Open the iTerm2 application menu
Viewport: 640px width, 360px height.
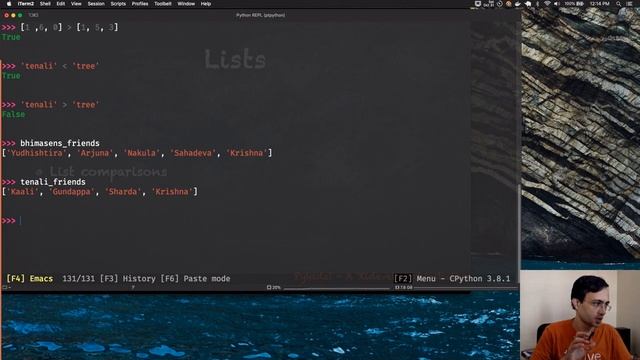26,4
